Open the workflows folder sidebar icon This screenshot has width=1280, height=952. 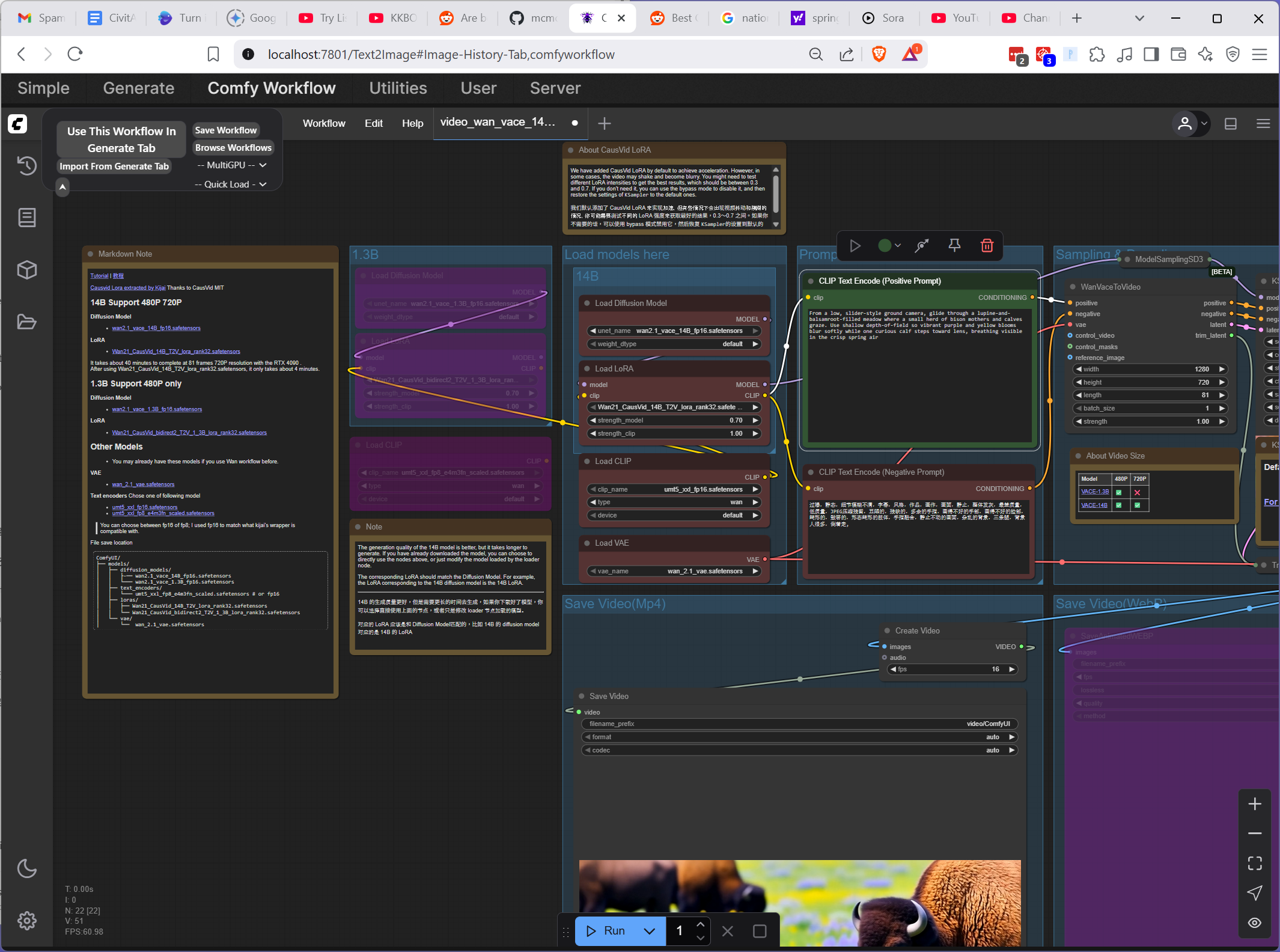coord(26,322)
